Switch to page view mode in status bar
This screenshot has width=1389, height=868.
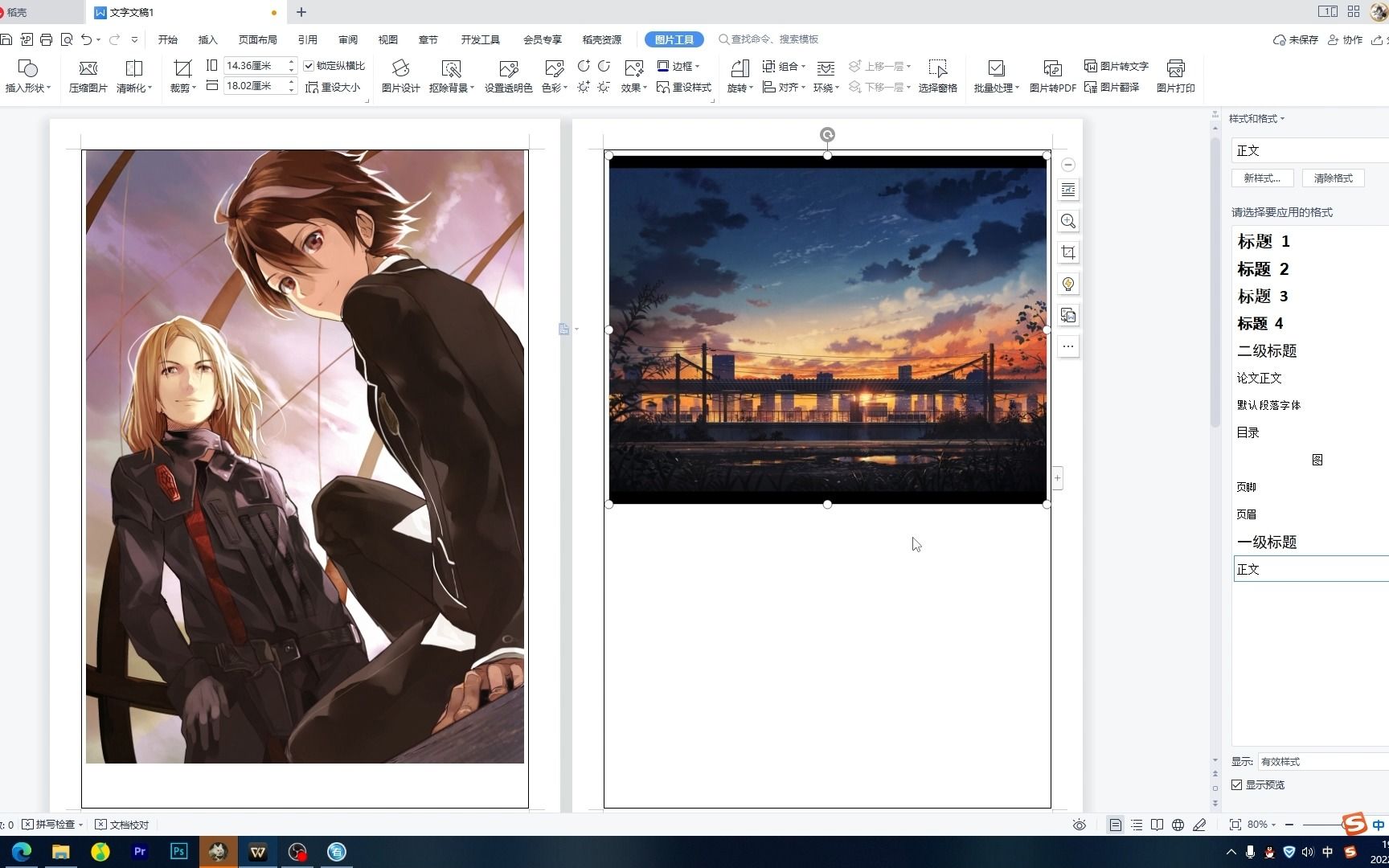point(1115,825)
